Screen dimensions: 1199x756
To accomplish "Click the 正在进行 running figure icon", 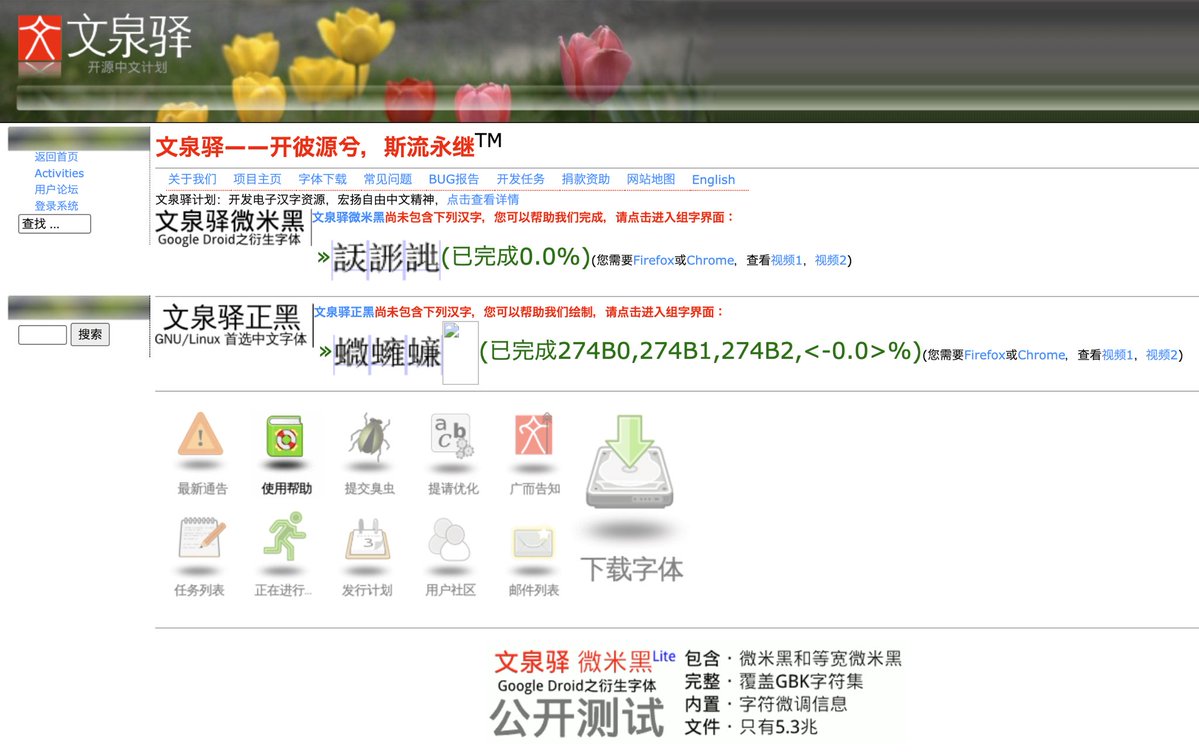I will pos(285,536).
